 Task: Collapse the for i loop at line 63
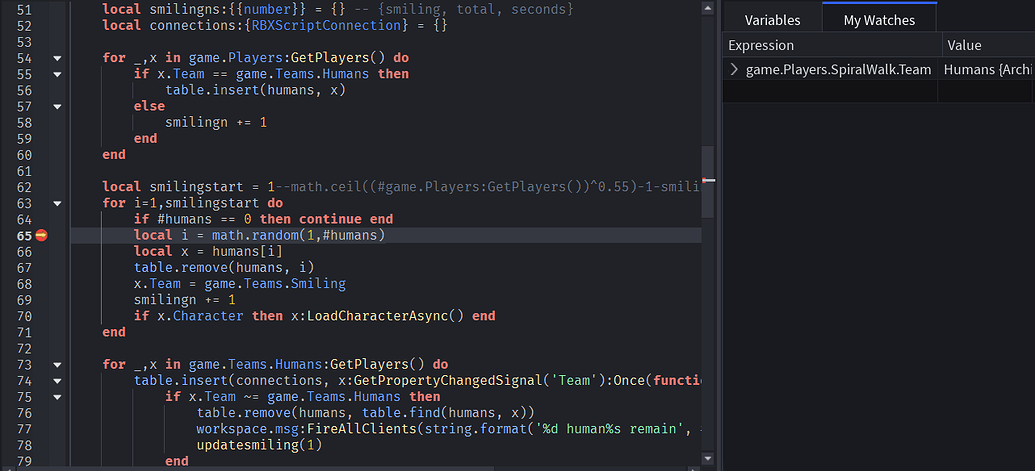click(57, 204)
